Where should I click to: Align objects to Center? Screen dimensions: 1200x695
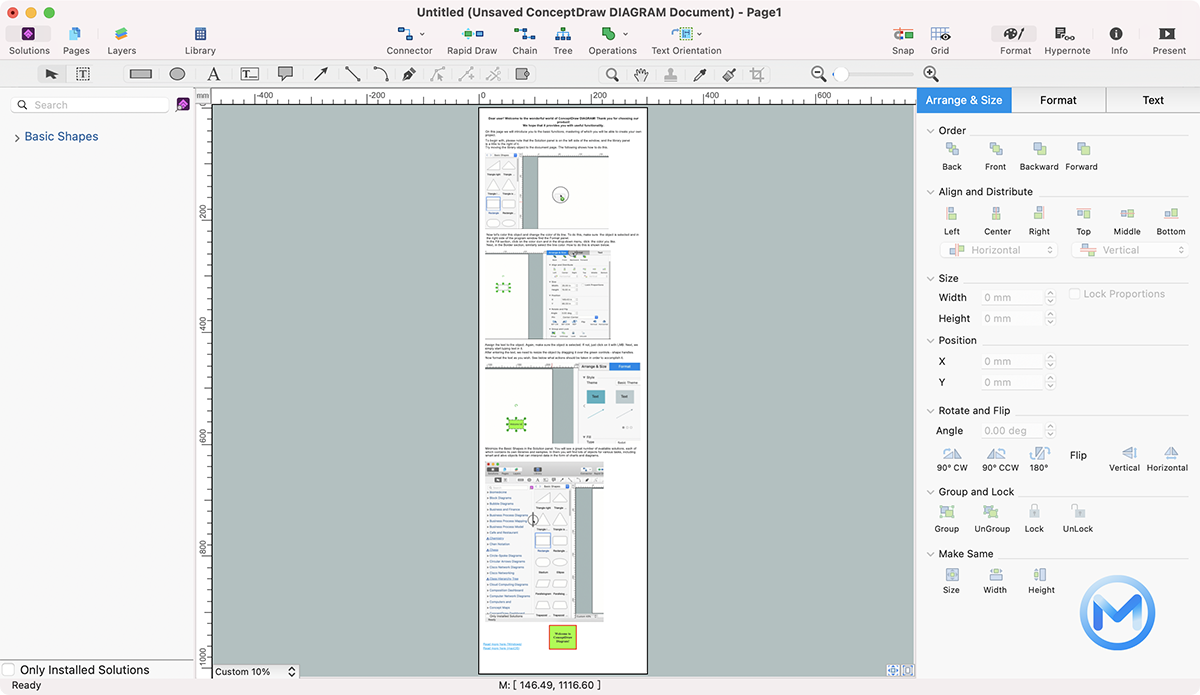997,221
